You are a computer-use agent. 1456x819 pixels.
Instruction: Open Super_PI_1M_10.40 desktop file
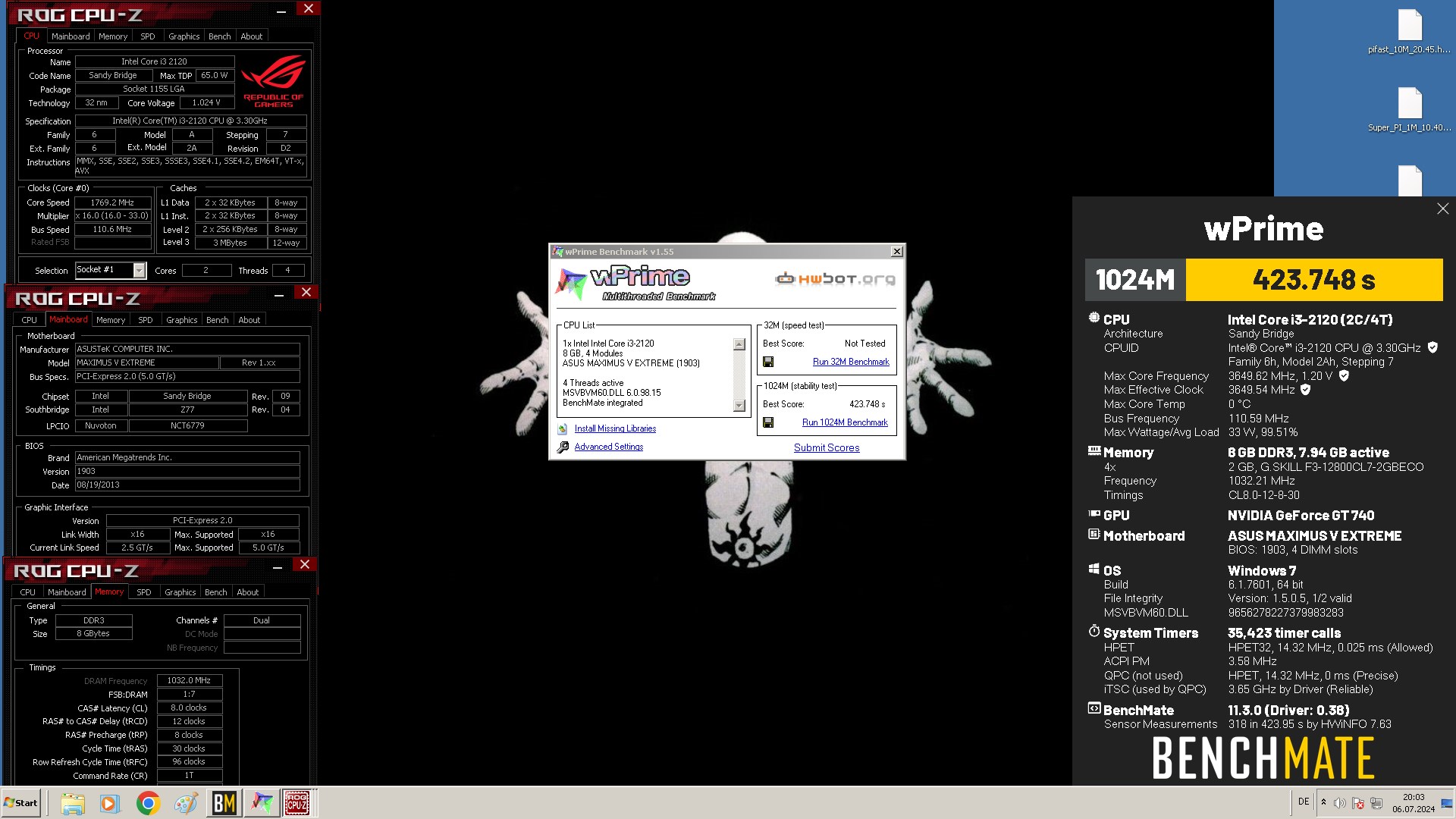point(1409,110)
